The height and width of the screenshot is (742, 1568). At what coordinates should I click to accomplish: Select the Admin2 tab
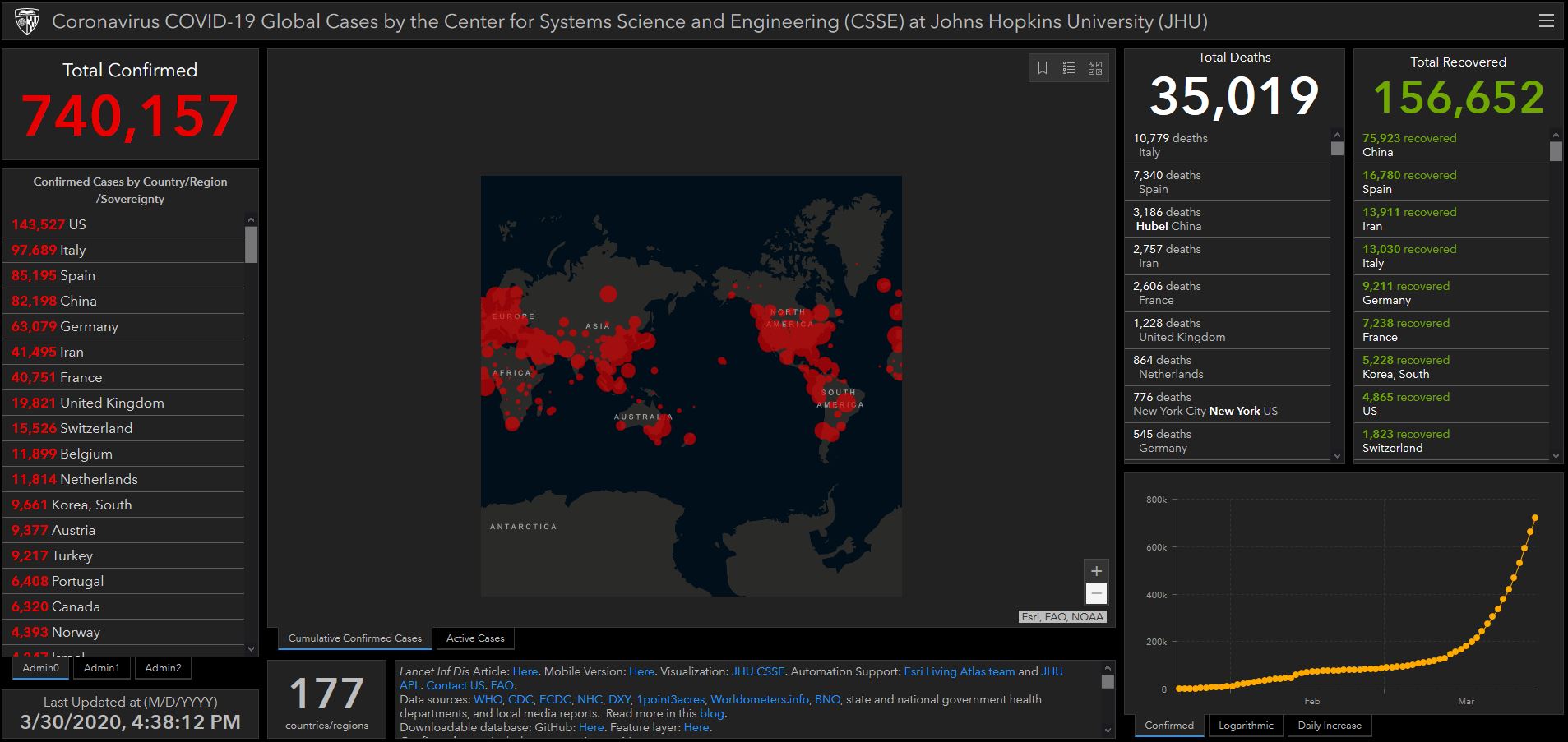163,668
